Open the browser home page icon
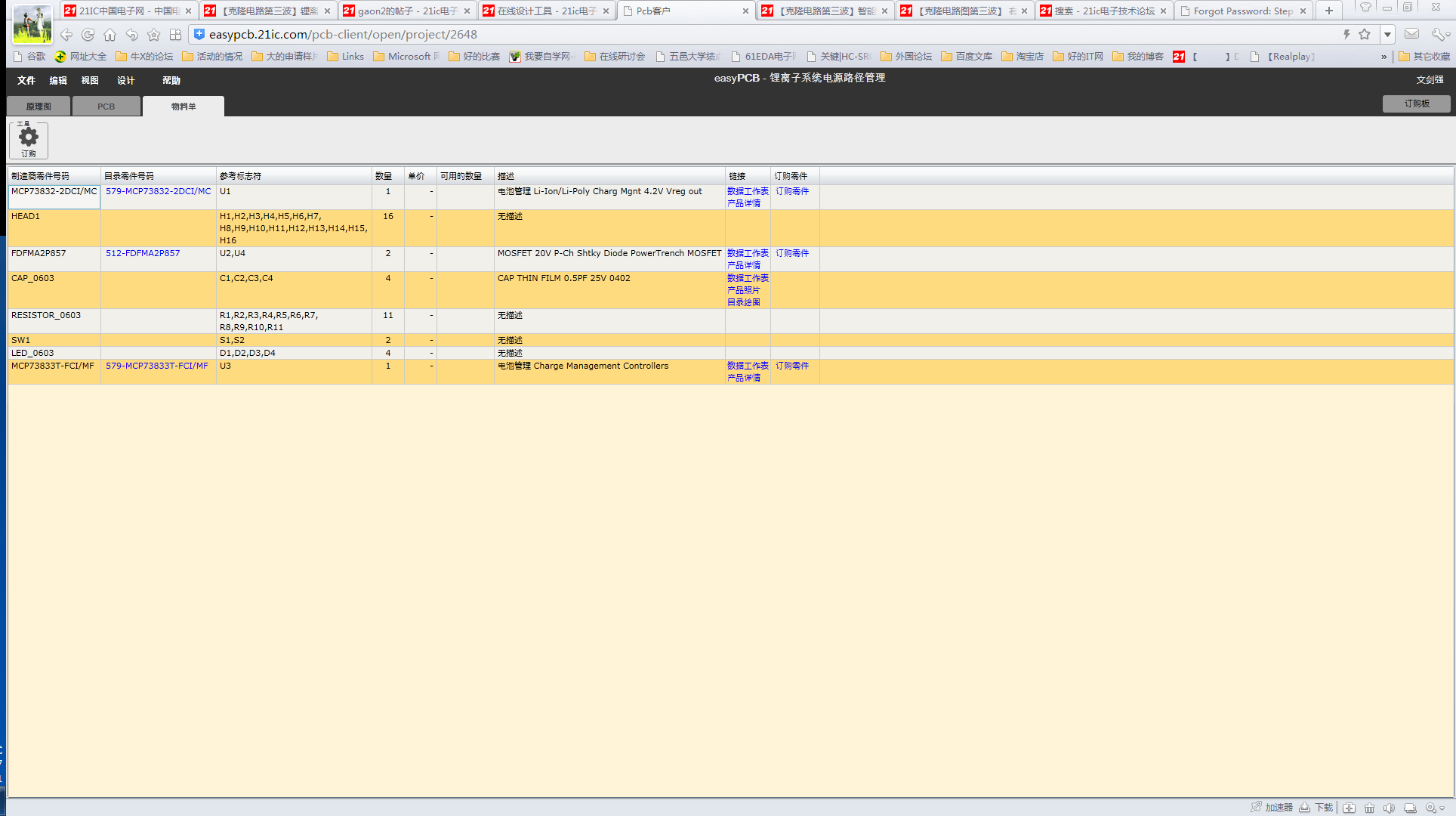 [110, 35]
